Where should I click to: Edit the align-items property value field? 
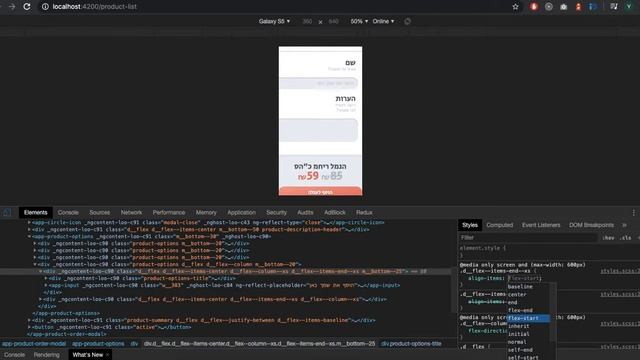[x=524, y=278]
